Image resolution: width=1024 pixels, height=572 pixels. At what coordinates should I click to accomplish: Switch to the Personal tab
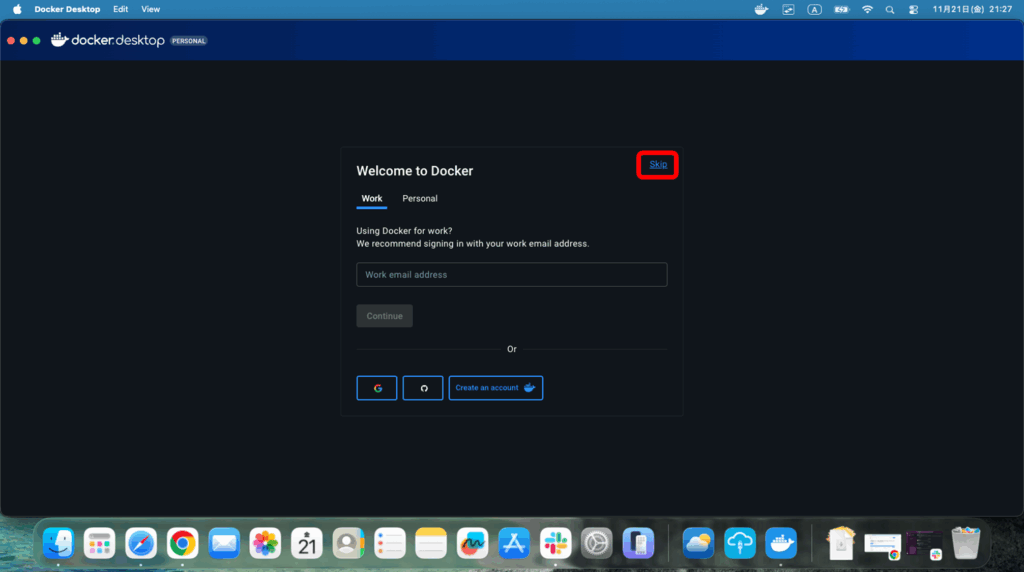(420, 198)
